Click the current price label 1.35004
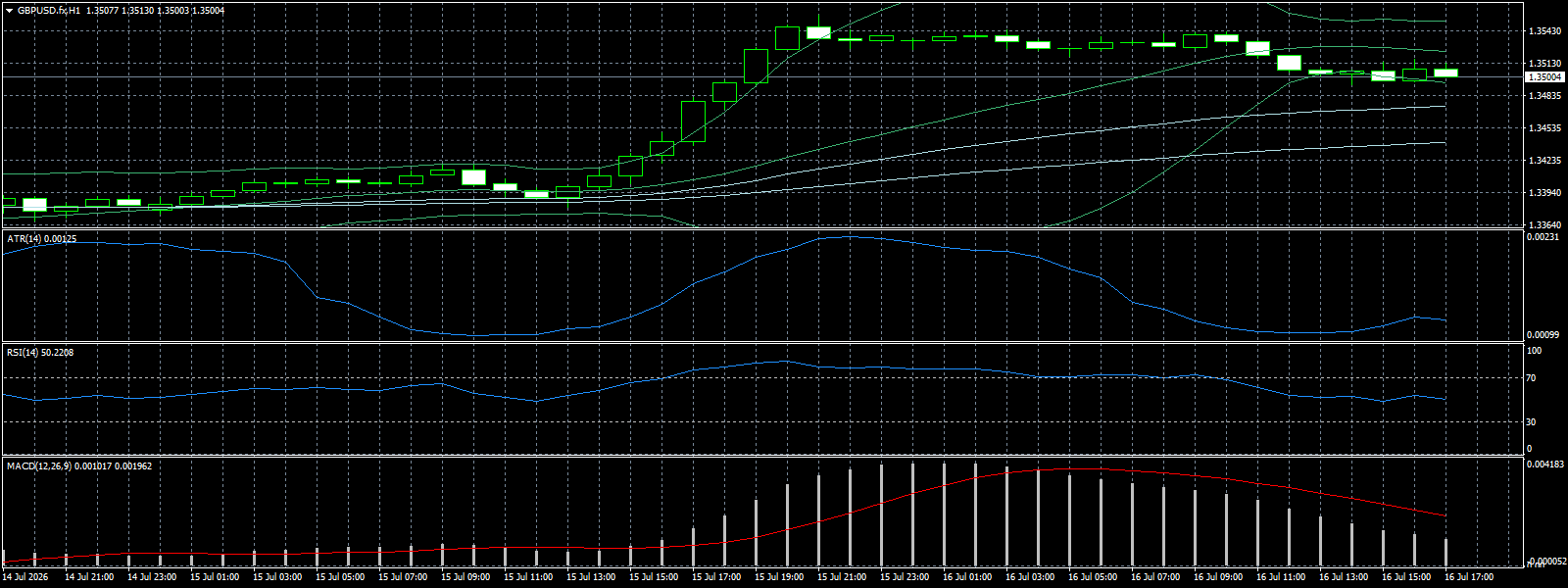Image resolution: width=1568 pixels, height=588 pixels. 1544,76
